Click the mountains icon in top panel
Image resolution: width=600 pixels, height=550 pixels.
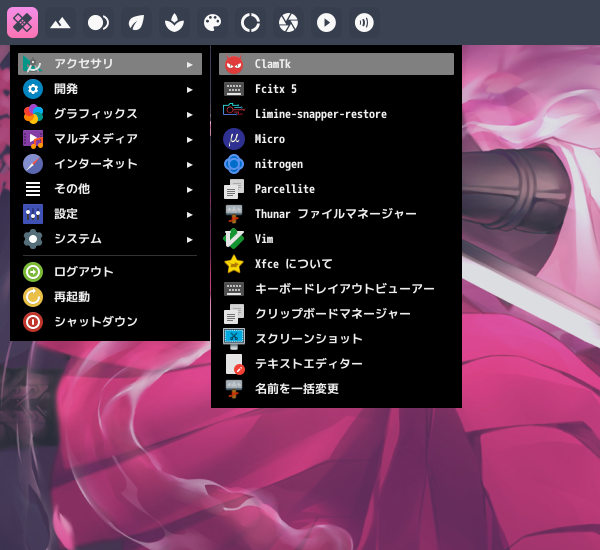pyautogui.click(x=60, y=21)
